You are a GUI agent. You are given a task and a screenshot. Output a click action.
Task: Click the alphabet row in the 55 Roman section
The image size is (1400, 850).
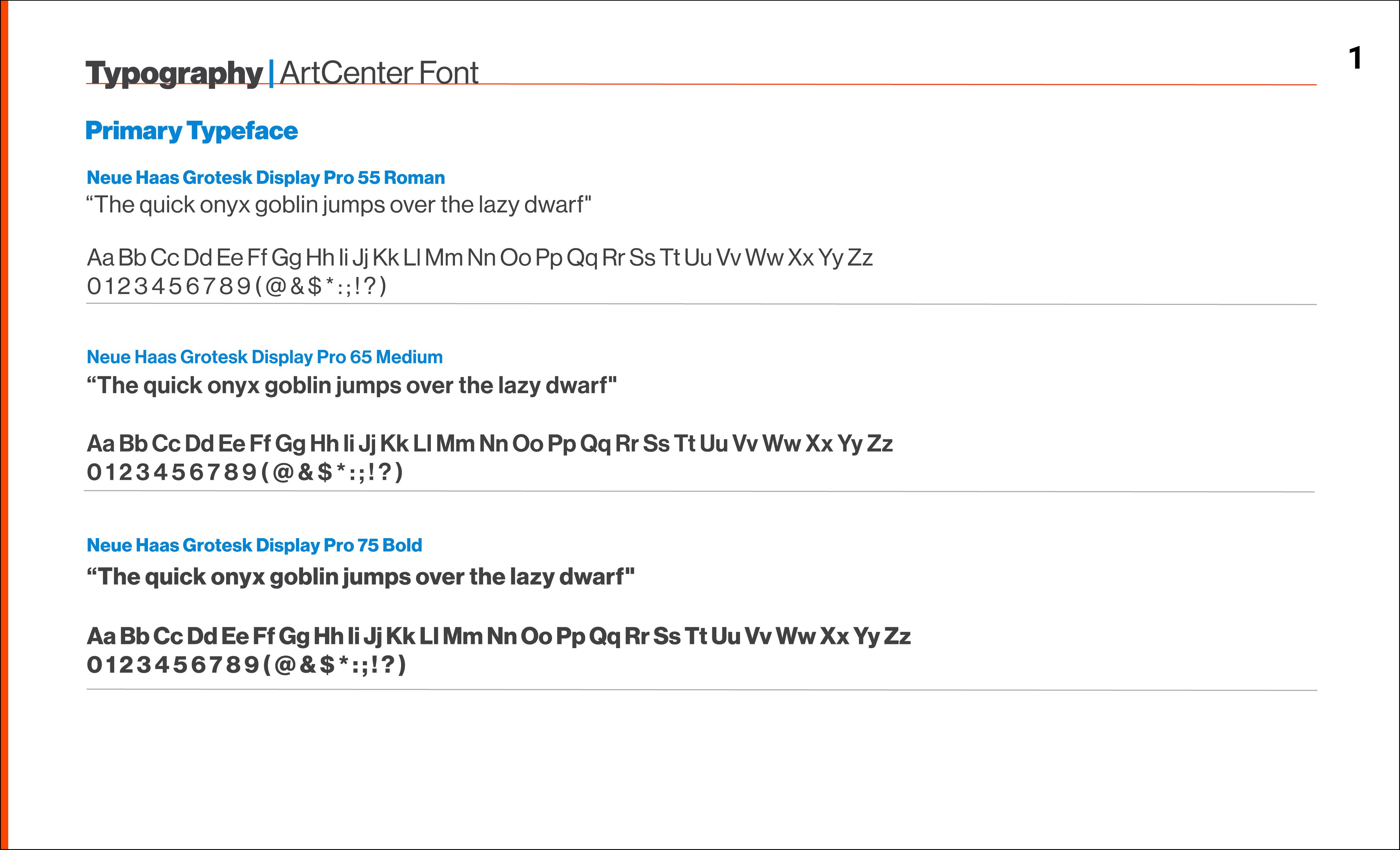[479, 258]
